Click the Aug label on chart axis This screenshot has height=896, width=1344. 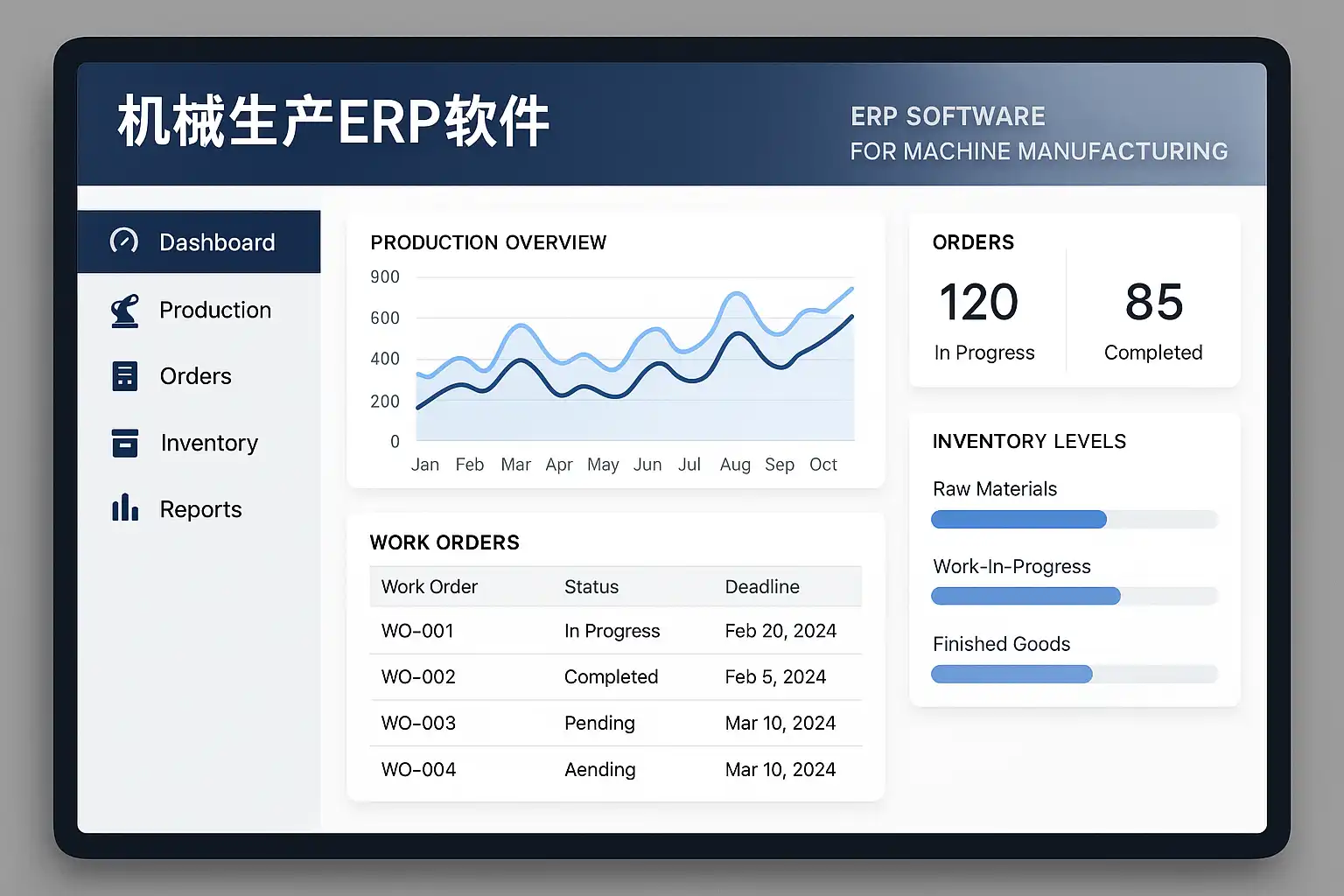point(735,465)
